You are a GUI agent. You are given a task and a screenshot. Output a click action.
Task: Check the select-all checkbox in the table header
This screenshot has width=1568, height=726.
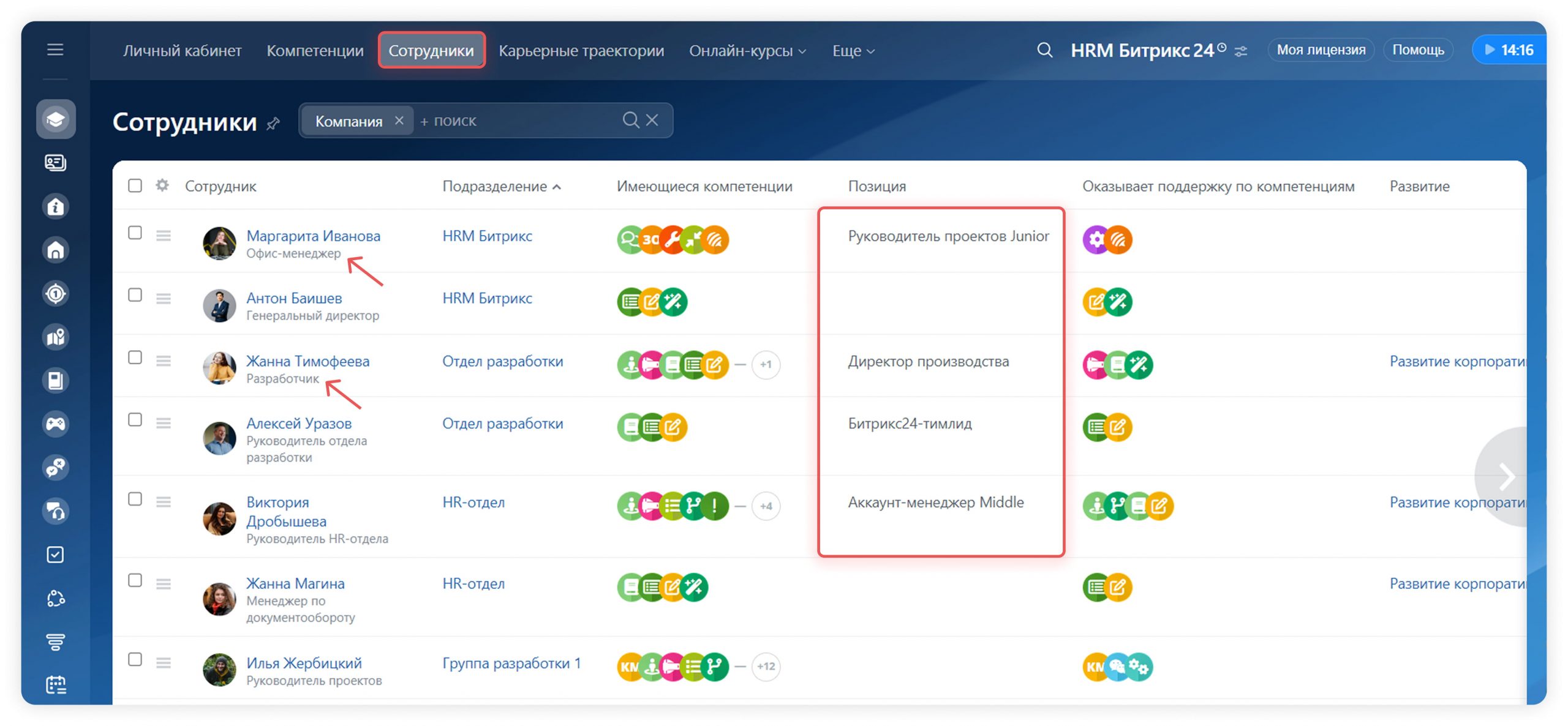coord(135,185)
